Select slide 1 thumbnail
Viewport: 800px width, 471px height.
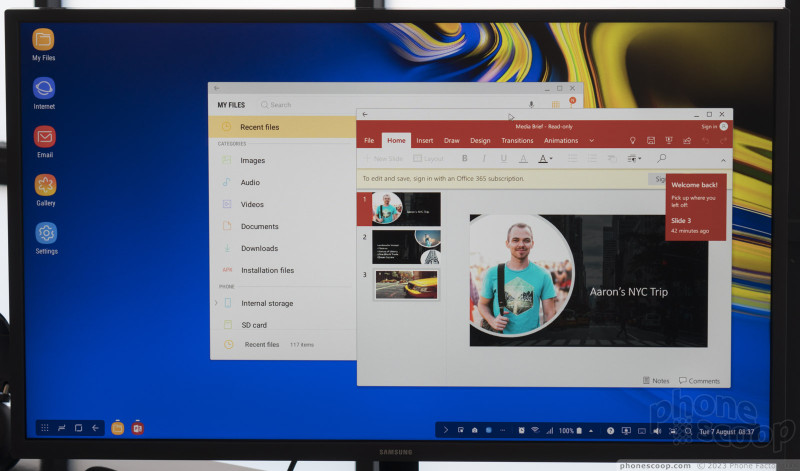pyautogui.click(x=406, y=209)
